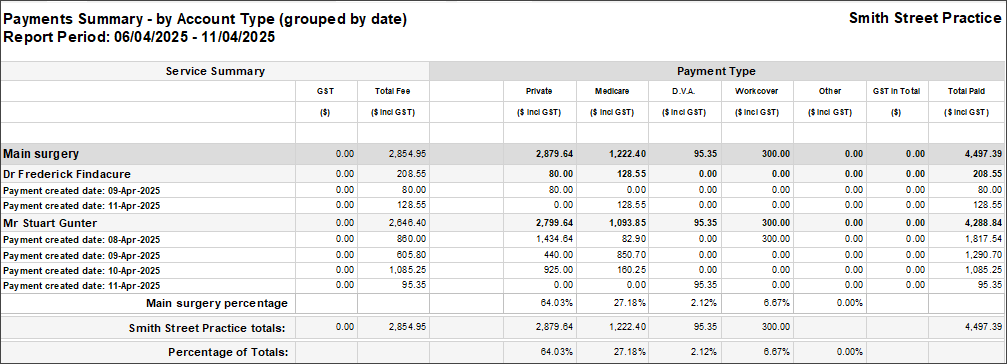The image size is (1007, 364).
Task: Click the Medicare column heading
Action: 612,91
